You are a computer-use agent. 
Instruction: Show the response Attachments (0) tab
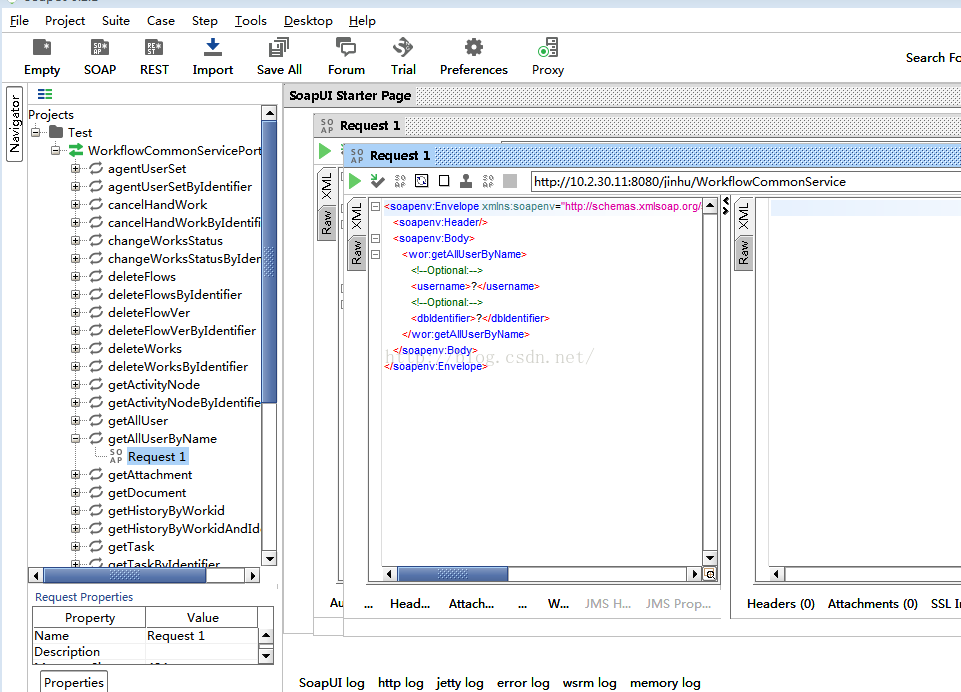[873, 604]
